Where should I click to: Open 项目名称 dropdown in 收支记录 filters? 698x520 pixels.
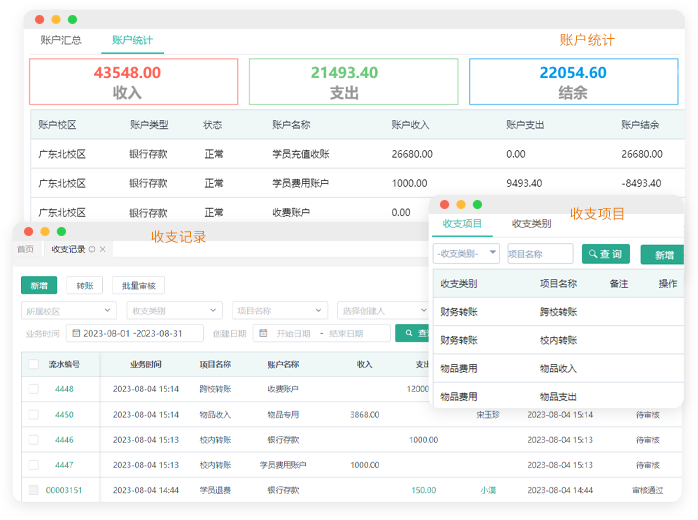(x=280, y=311)
